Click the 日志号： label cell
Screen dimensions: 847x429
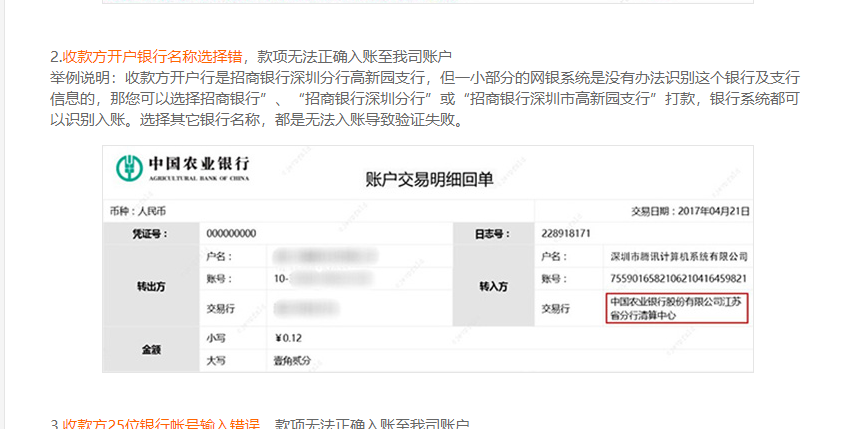coord(493,233)
